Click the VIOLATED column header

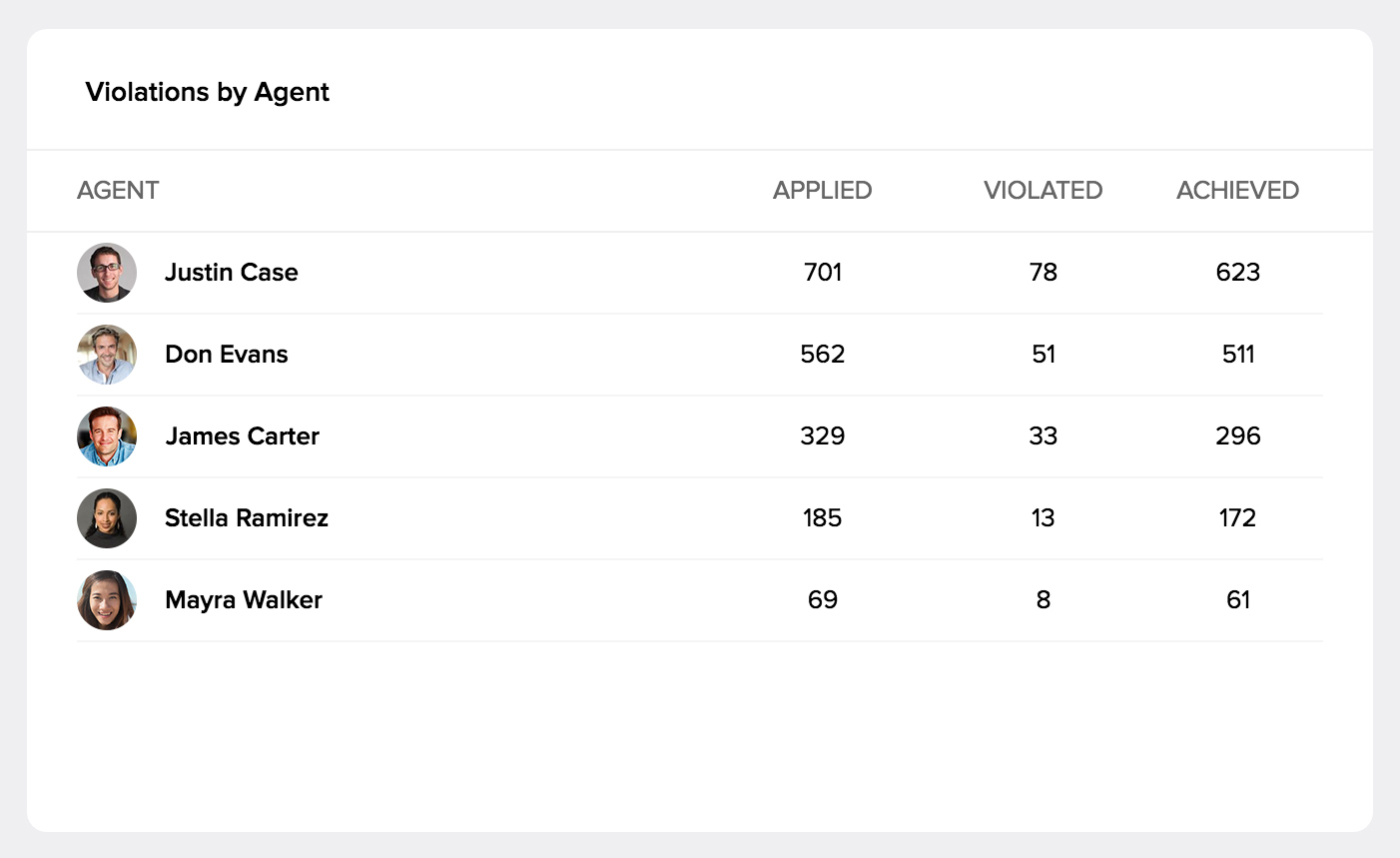click(x=1043, y=191)
